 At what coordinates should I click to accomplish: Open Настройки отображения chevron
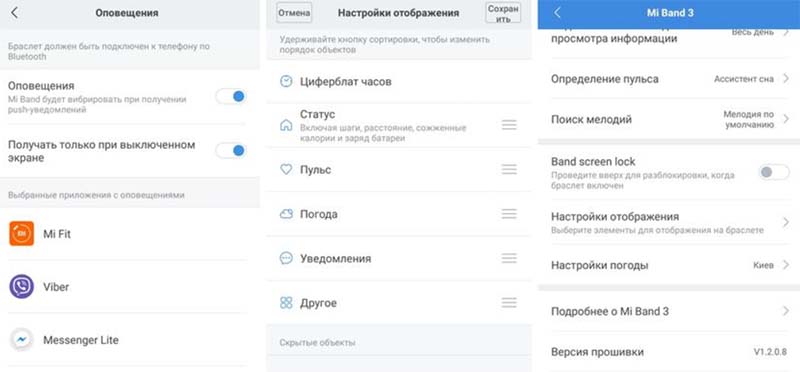pyautogui.click(x=786, y=222)
